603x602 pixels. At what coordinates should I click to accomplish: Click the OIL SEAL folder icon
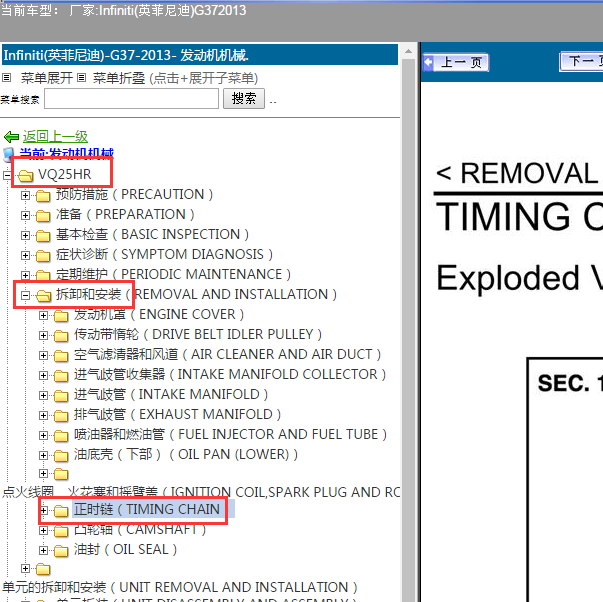(x=61, y=551)
